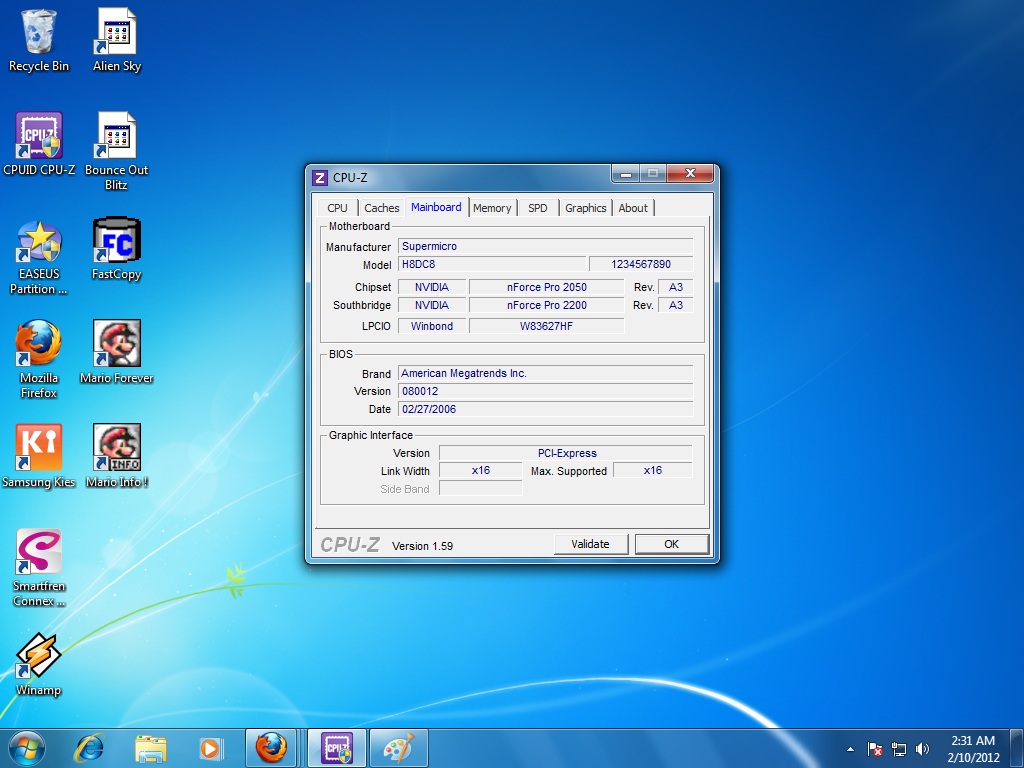This screenshot has height=768, width=1024.
Task: Open the Smartfren Connex desktop shortcut
Action: click(39, 553)
